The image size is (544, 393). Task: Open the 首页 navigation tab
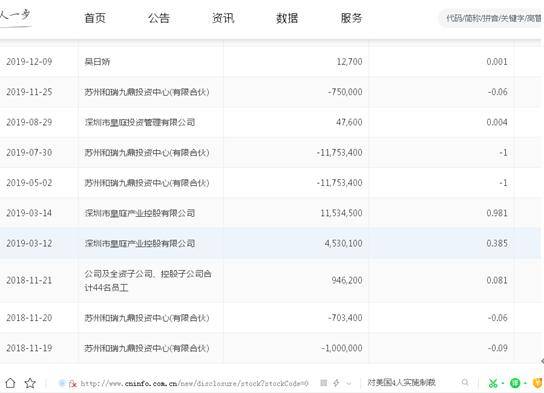95,18
